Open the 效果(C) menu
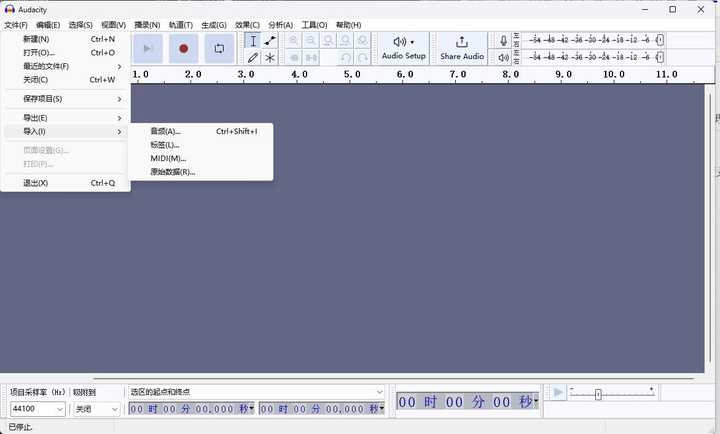 click(247, 25)
